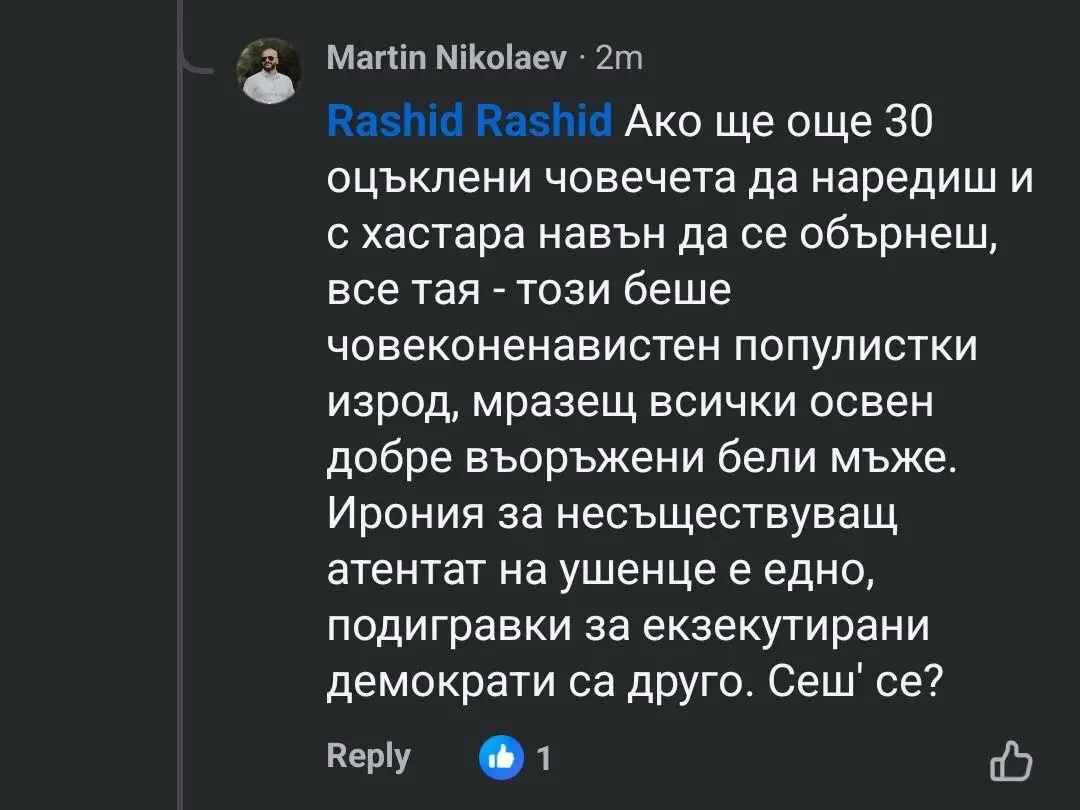Click the 2m comment timestamp
The height and width of the screenshot is (810, 1080).
(x=620, y=59)
